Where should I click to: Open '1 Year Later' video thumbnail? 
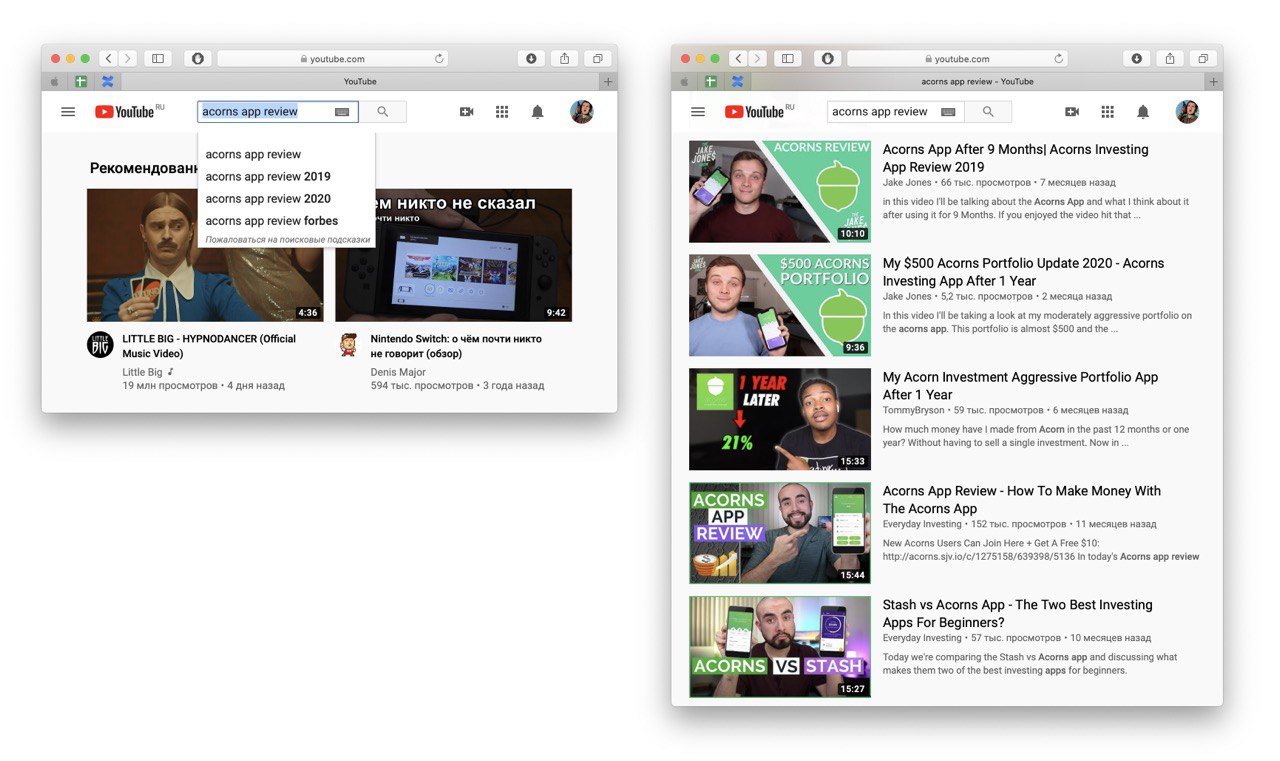click(780, 419)
